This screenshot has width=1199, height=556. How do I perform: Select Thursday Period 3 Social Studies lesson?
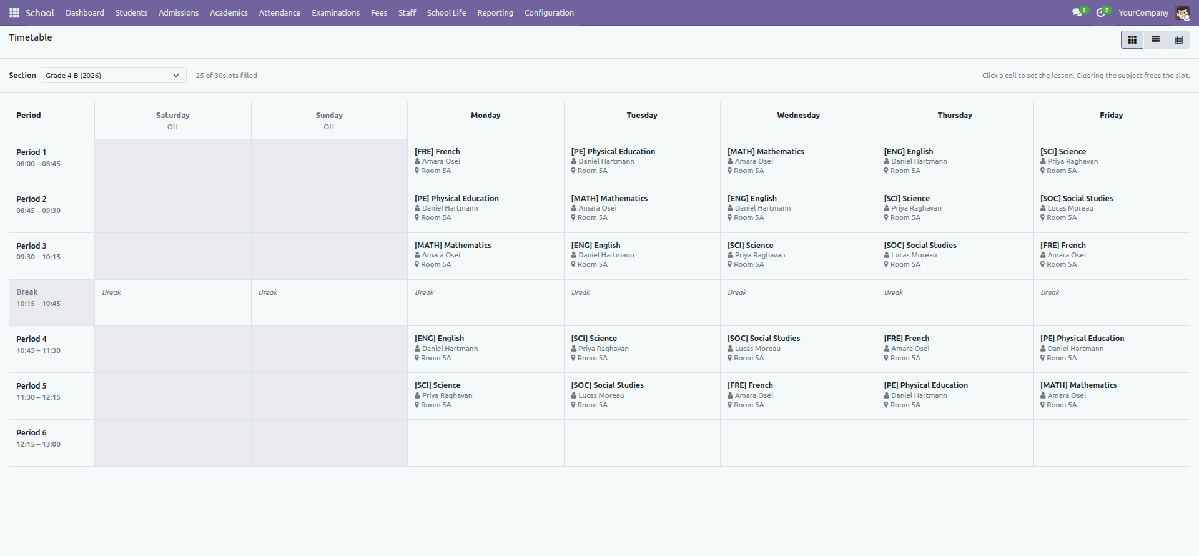[955, 255]
